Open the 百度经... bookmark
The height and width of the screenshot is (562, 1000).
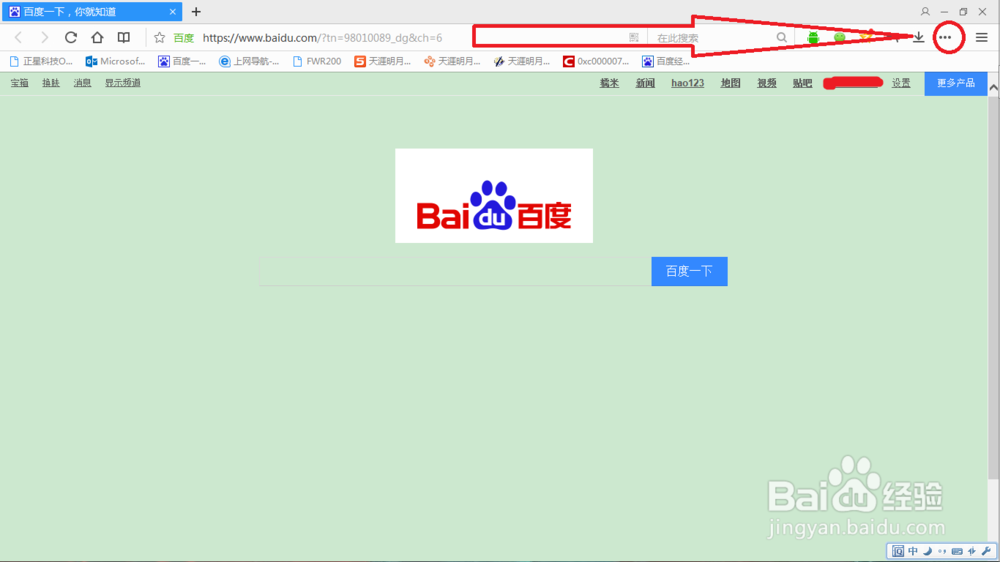click(x=666, y=61)
